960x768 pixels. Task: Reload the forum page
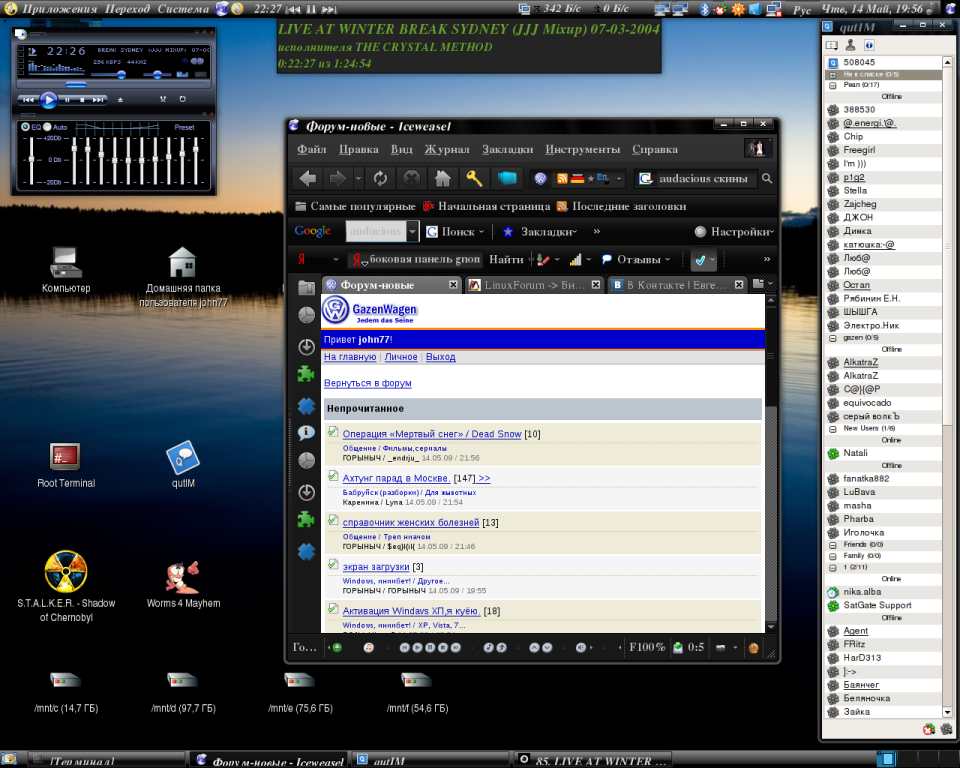380,179
